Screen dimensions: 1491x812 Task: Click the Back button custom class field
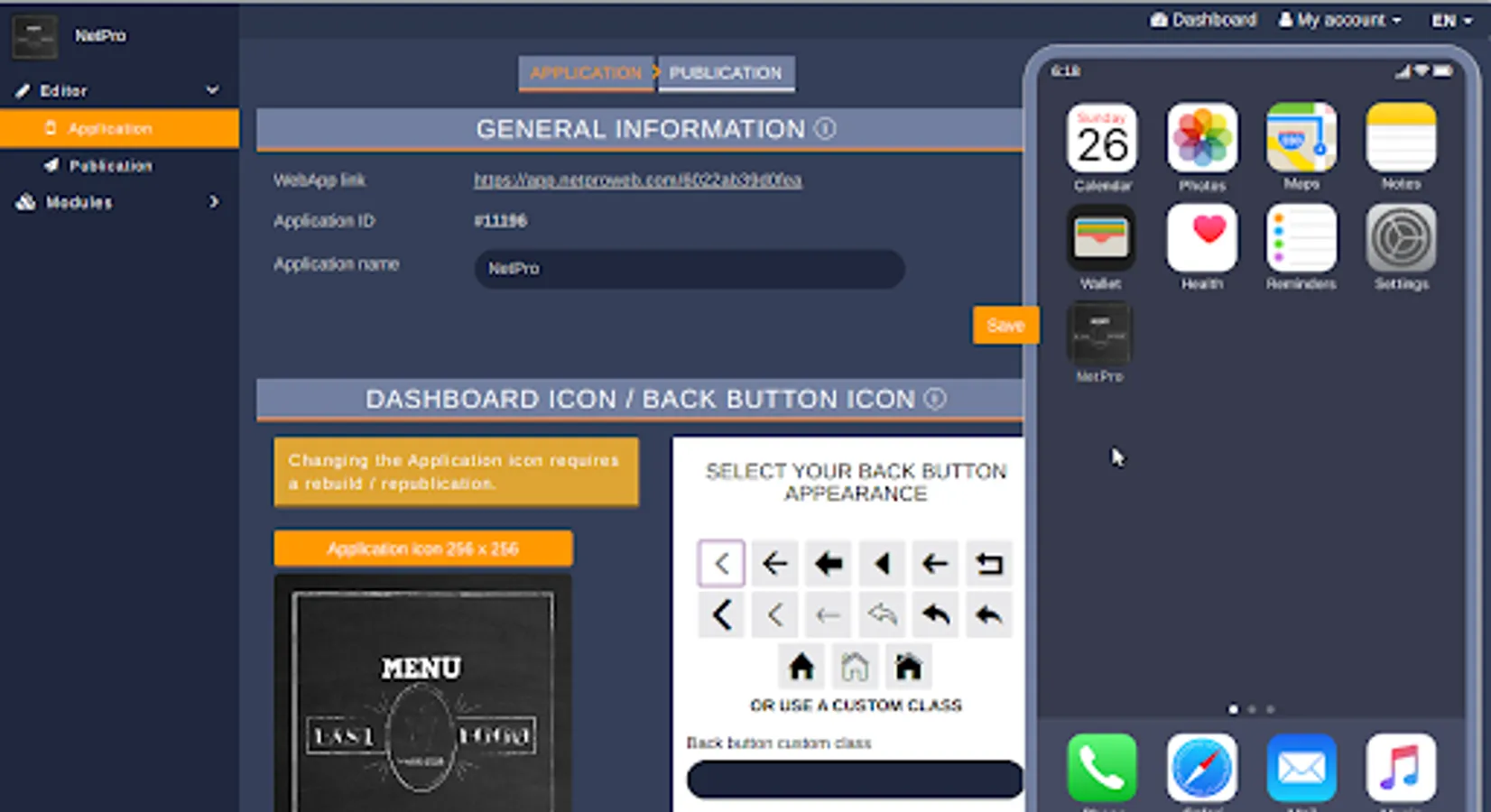[855, 780]
